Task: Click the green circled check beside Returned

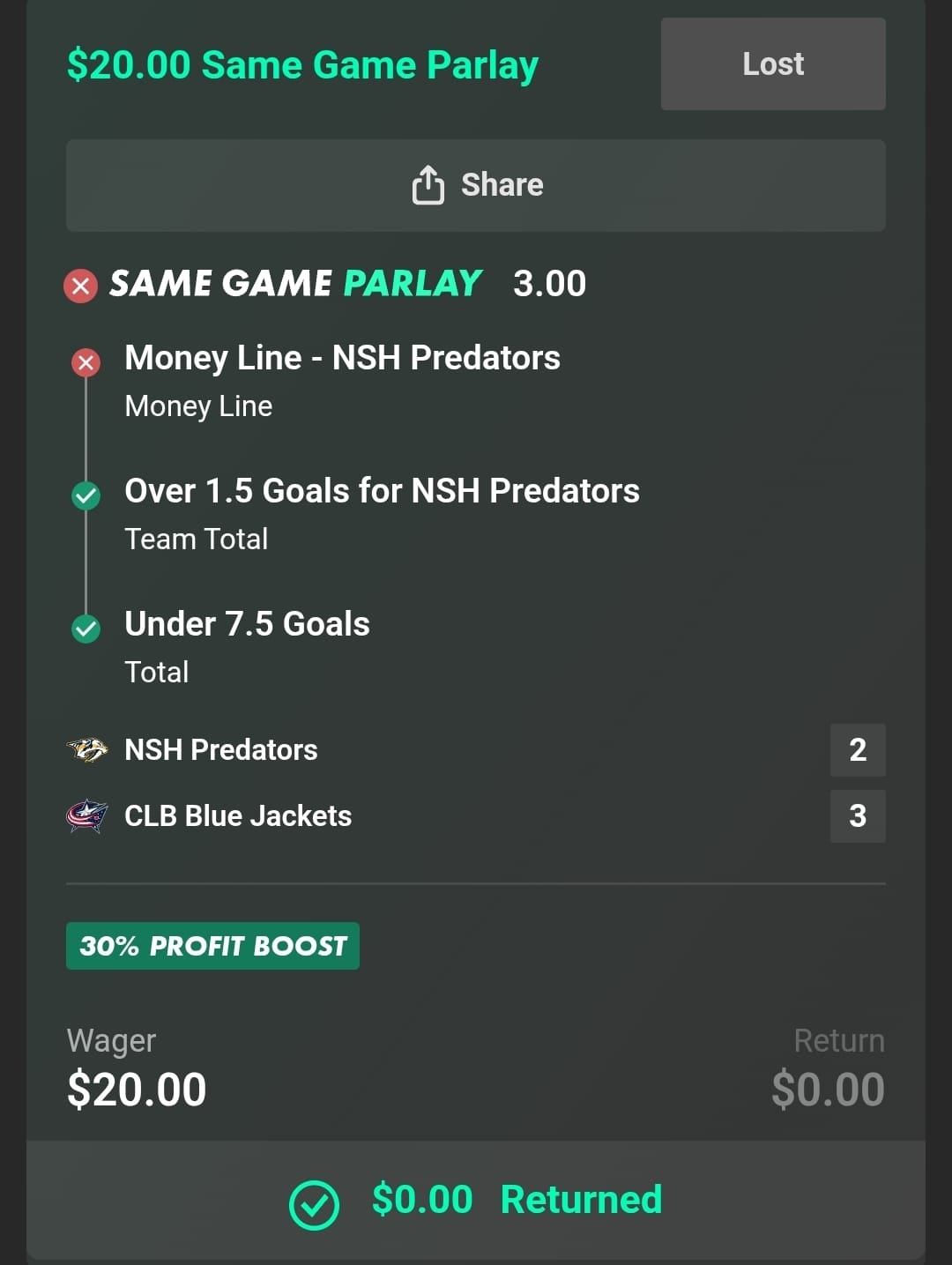Action: (x=314, y=1204)
